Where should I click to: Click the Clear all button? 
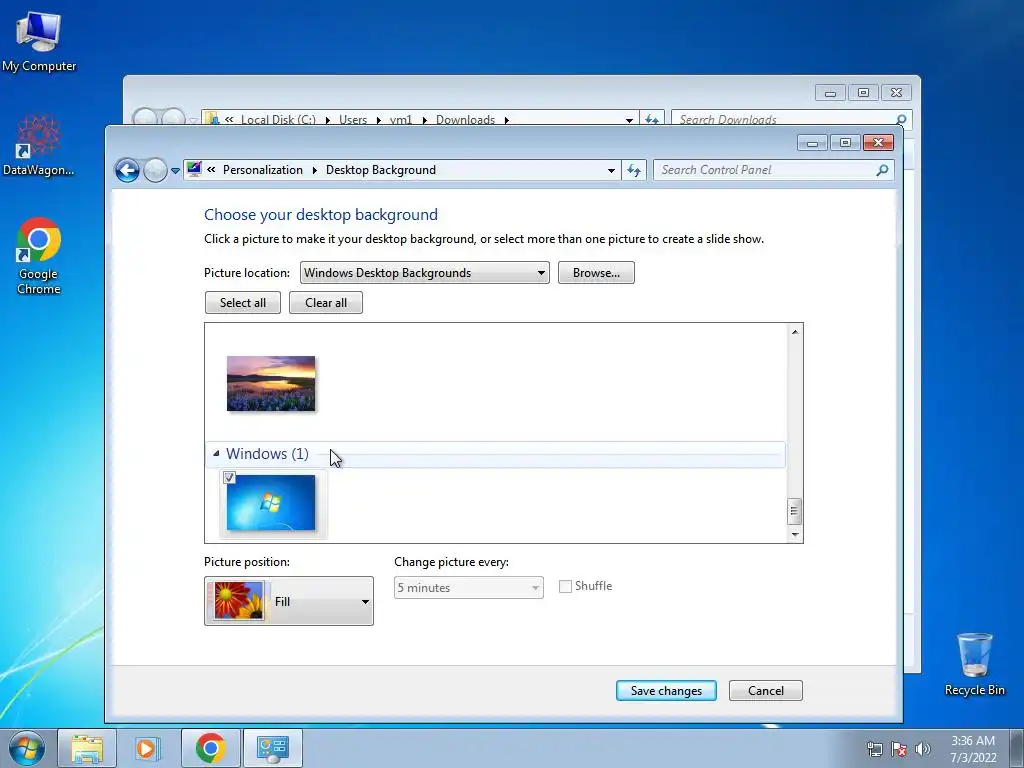point(326,302)
